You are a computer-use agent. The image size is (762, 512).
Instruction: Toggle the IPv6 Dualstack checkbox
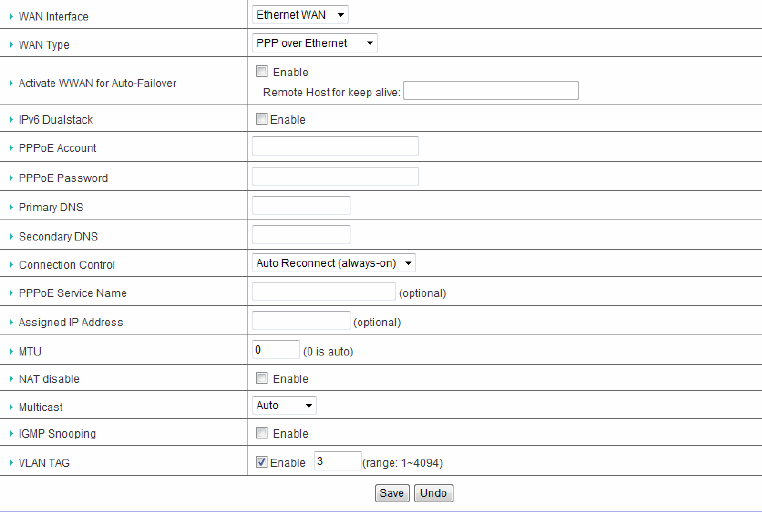[x=262, y=120]
